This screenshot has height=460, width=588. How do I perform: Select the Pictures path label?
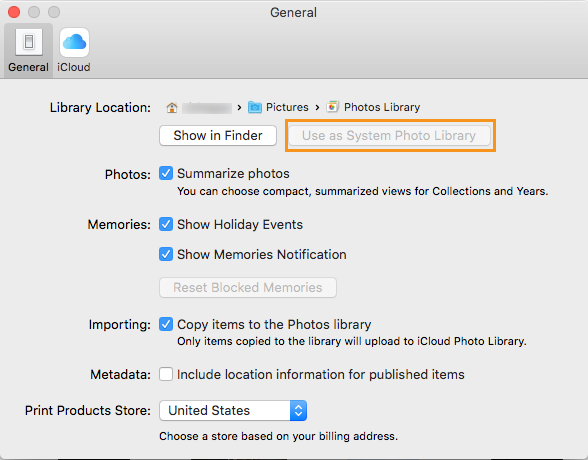(x=287, y=108)
